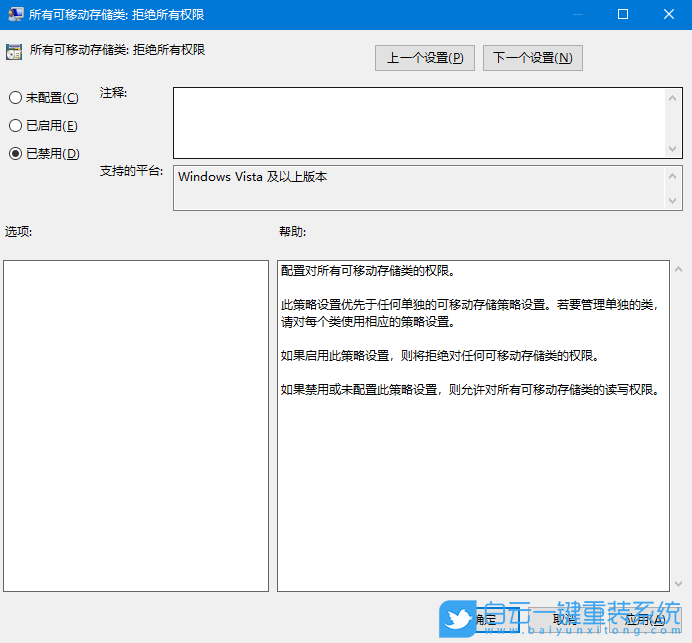The height and width of the screenshot is (643, 692).
Task: Cancel the dialog with 取消
Action: pos(564,620)
